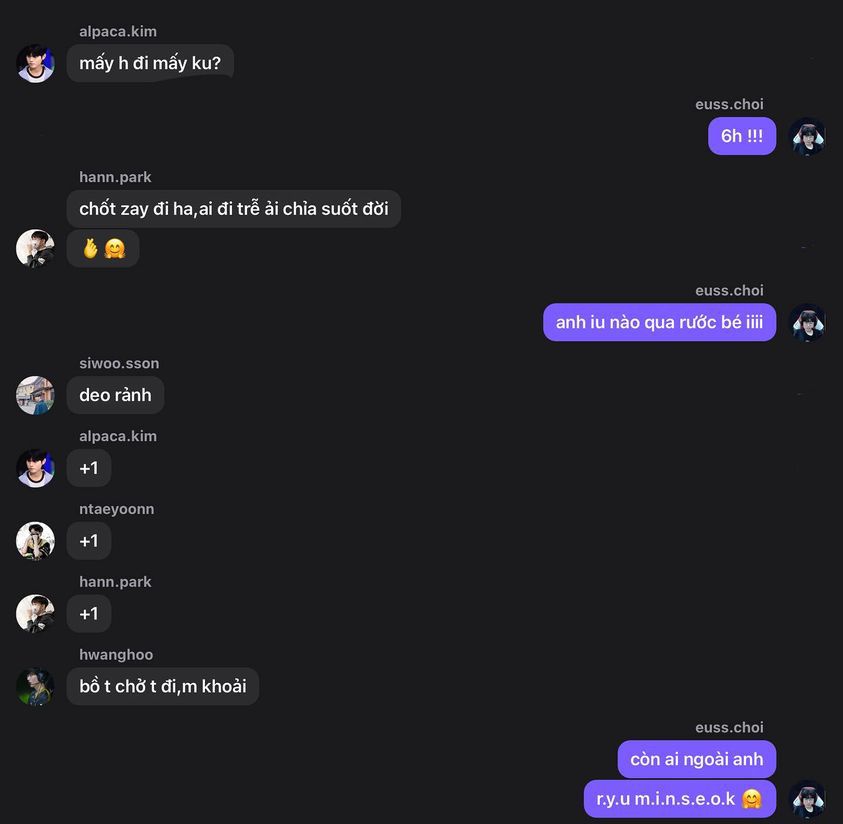Select the 'còn ai ngoài anh' bubble
This screenshot has width=843, height=824.
(697, 759)
